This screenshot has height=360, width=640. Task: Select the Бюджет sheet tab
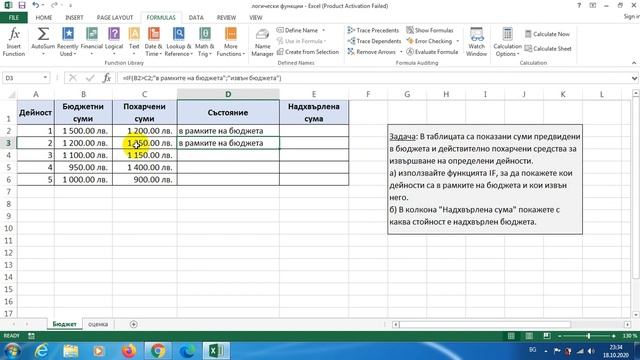point(64,324)
